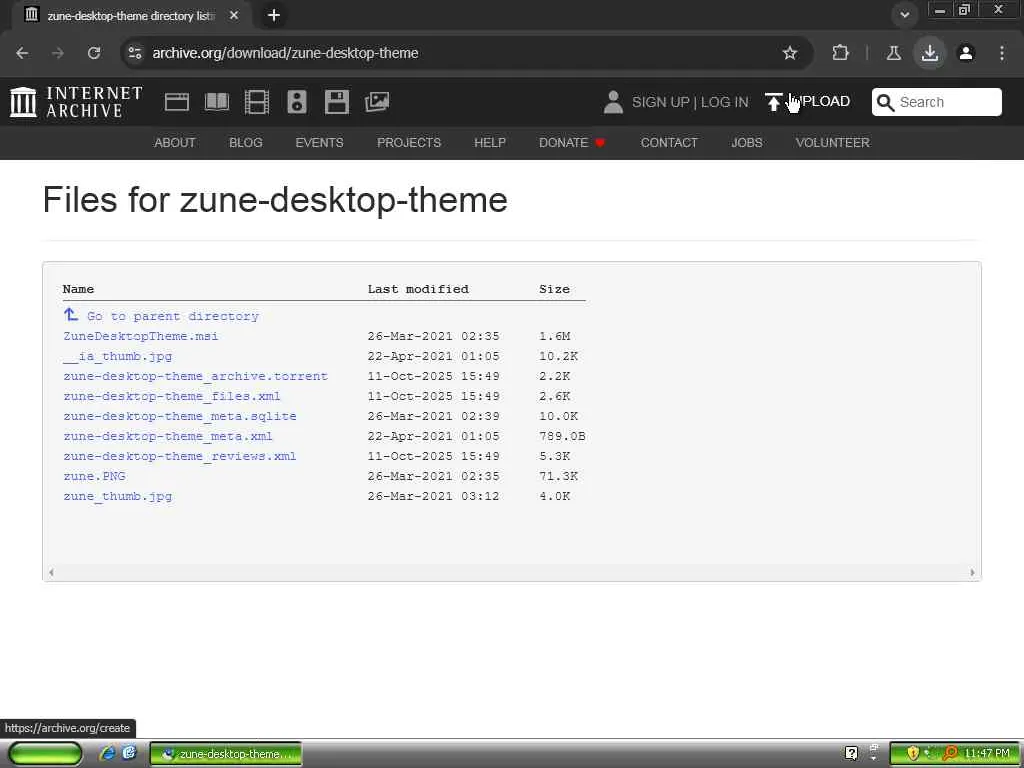This screenshot has height=768, width=1024.
Task: Open the PROJECTS menu item
Action: point(409,142)
